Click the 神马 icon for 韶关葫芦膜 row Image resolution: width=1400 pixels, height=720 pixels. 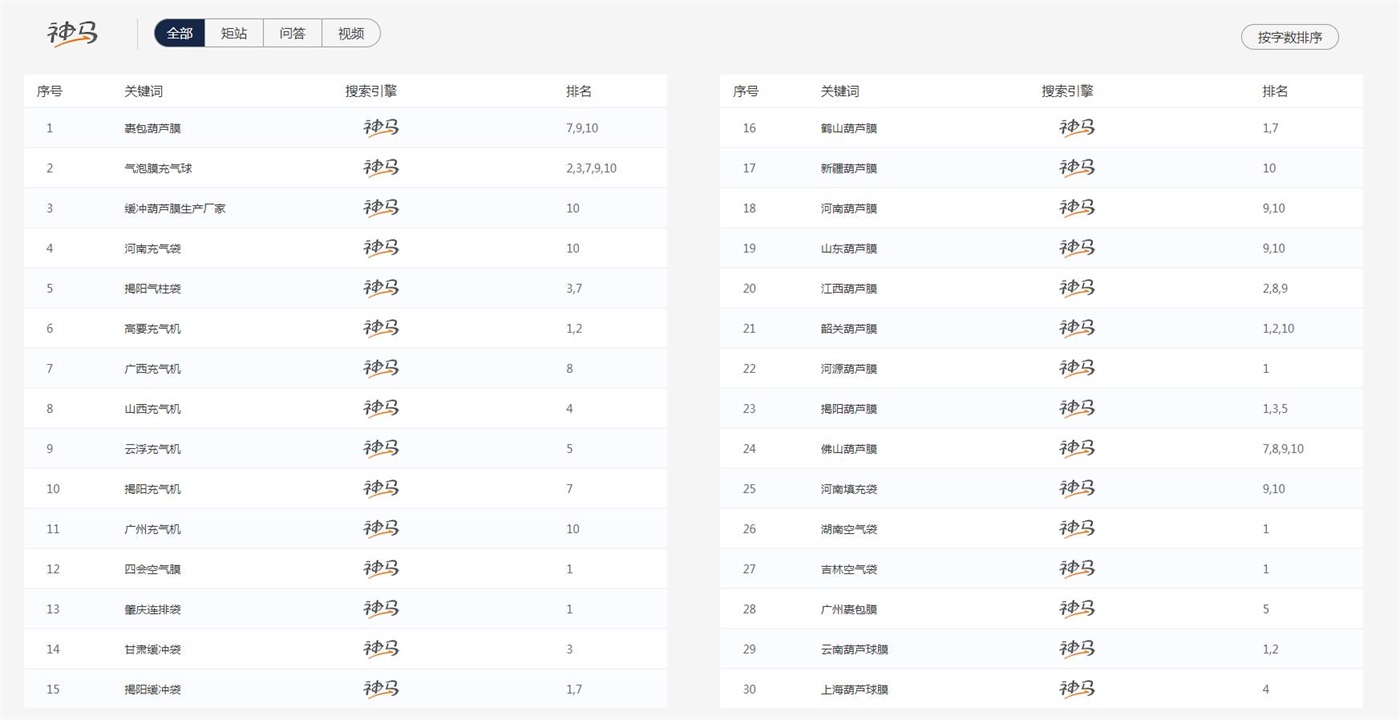pos(1077,328)
